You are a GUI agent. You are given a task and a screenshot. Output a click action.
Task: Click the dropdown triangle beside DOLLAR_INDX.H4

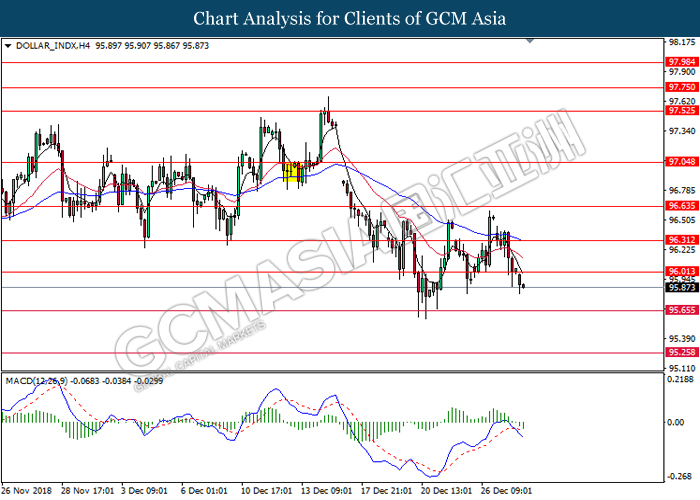[8, 46]
